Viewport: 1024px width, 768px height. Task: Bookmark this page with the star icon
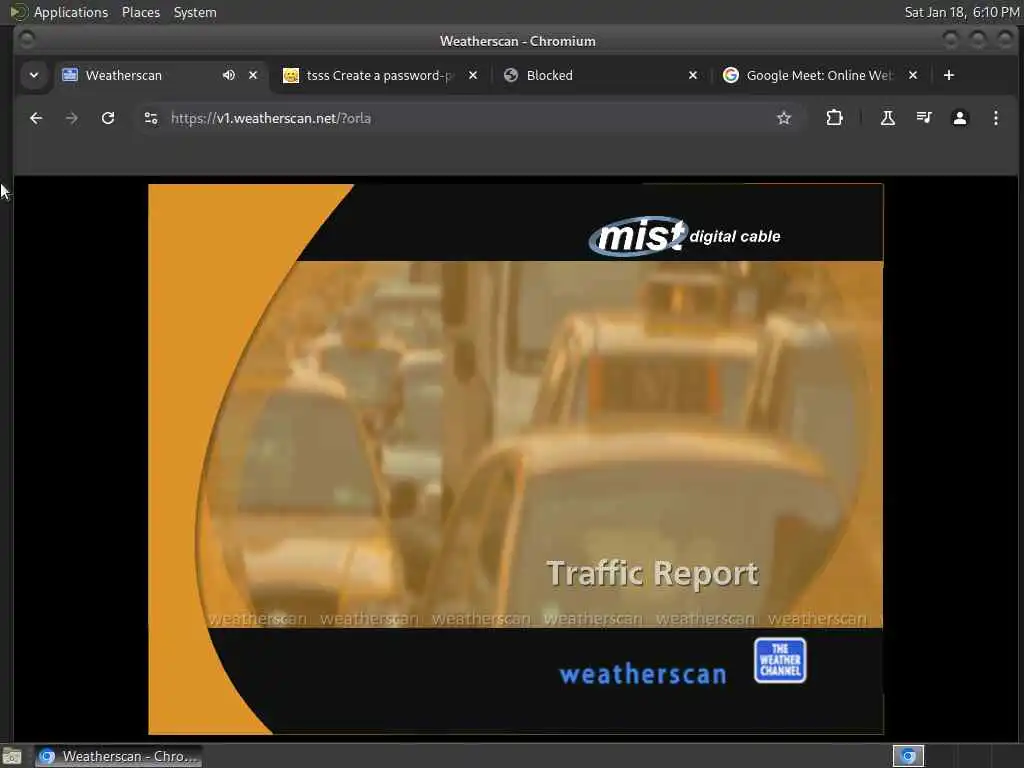(784, 118)
